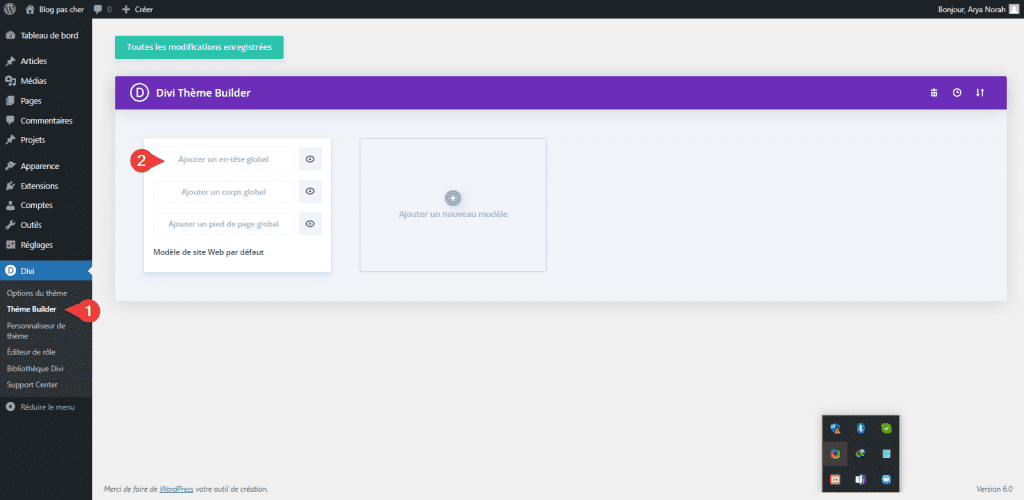Click the portability arrows icon in header
The image size is (1024, 500).
pyautogui.click(x=980, y=93)
